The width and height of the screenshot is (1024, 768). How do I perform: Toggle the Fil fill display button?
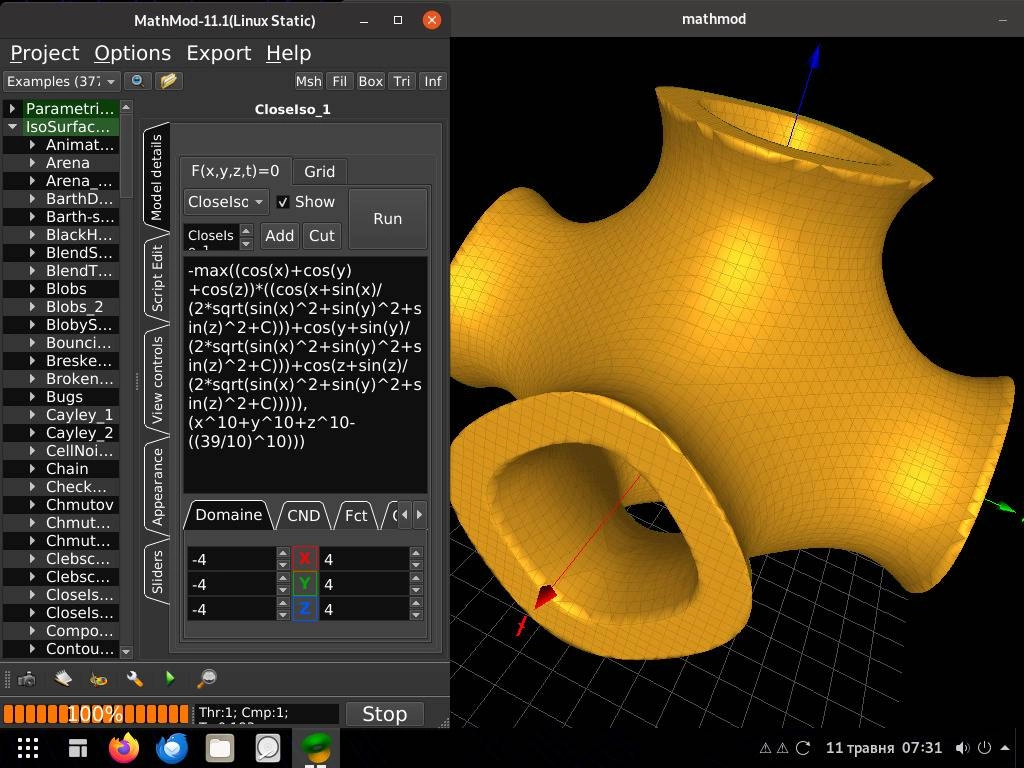[x=340, y=81]
